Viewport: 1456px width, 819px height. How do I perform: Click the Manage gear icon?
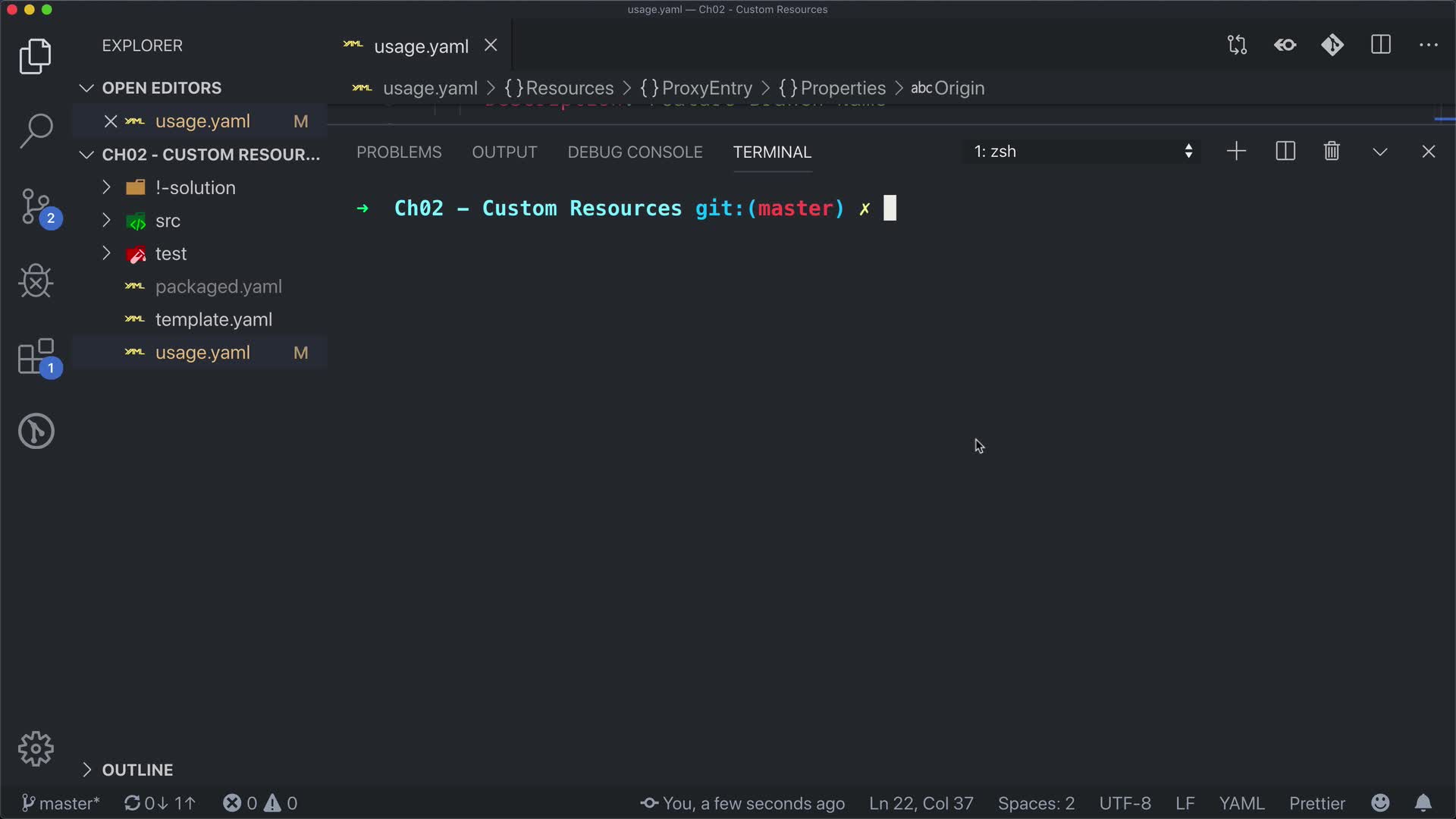tap(36, 749)
